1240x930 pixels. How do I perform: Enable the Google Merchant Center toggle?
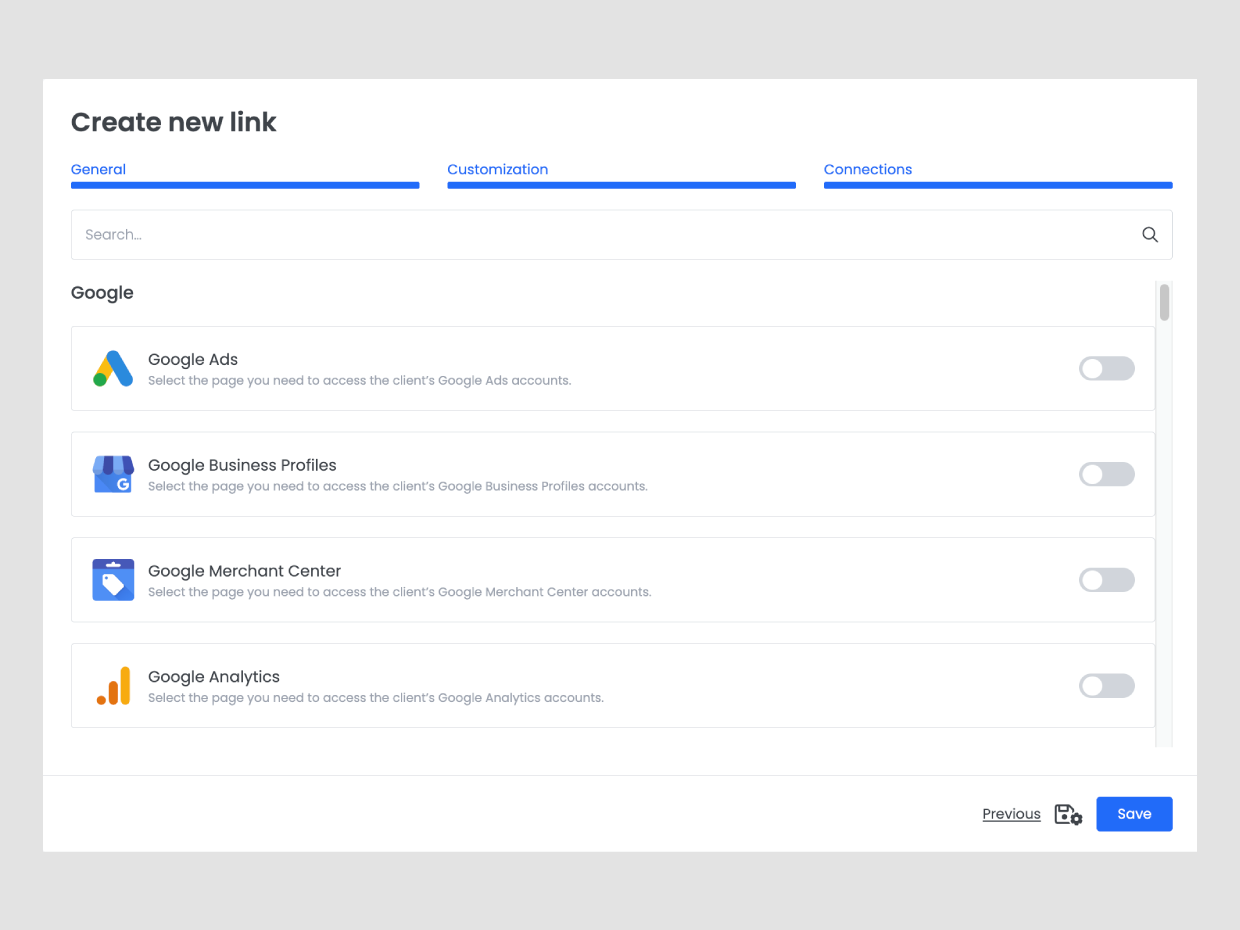(x=1106, y=580)
